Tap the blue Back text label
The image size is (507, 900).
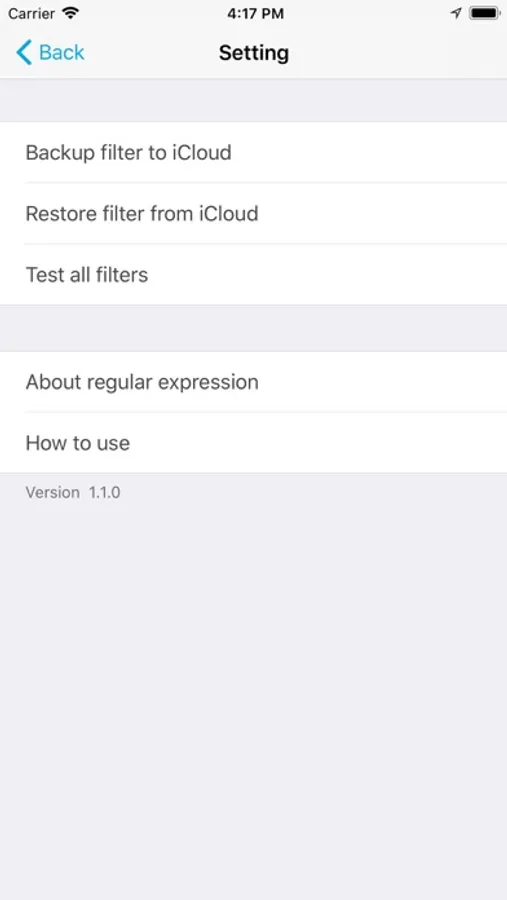tap(61, 53)
